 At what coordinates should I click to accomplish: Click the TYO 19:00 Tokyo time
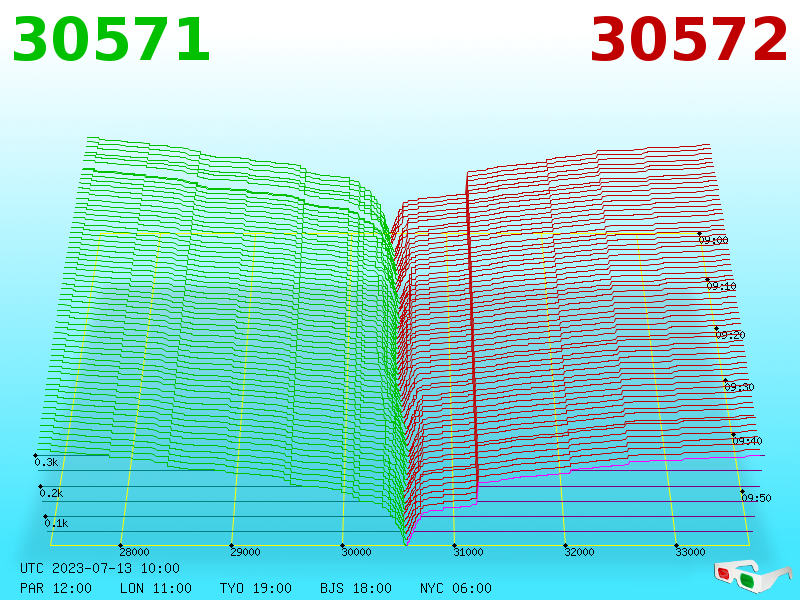point(256,588)
